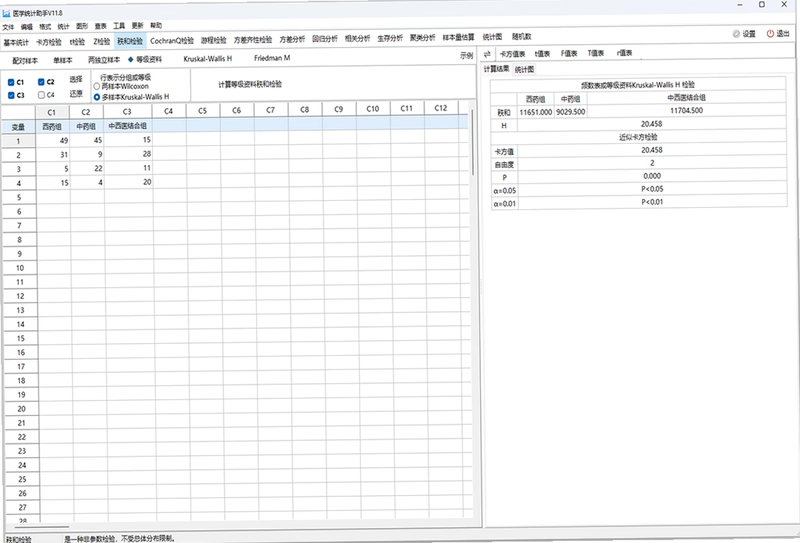Switch to the 游程检验 tab
This screenshot has width=800, height=543.
213,40
